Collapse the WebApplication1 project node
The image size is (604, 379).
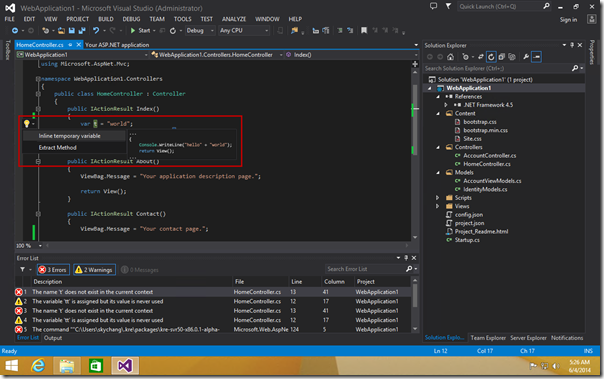coord(430,88)
